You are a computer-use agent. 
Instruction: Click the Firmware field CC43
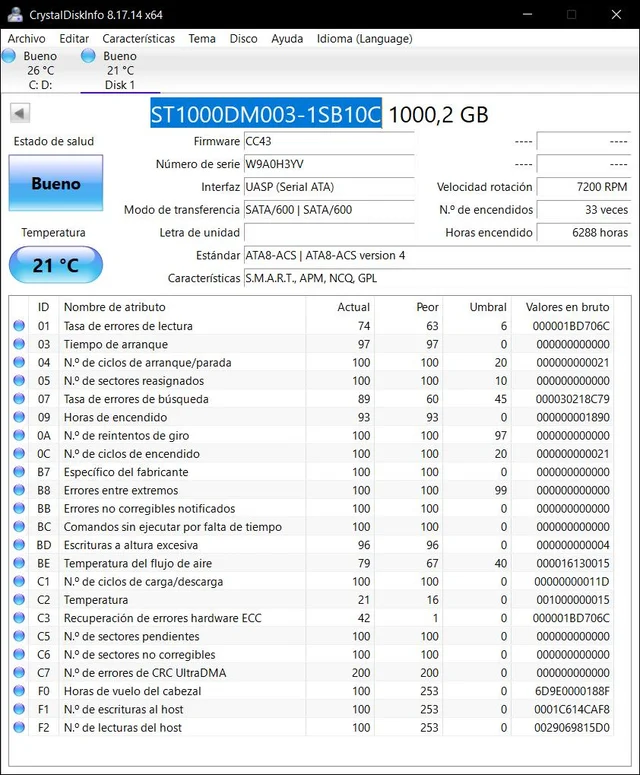(x=329, y=141)
